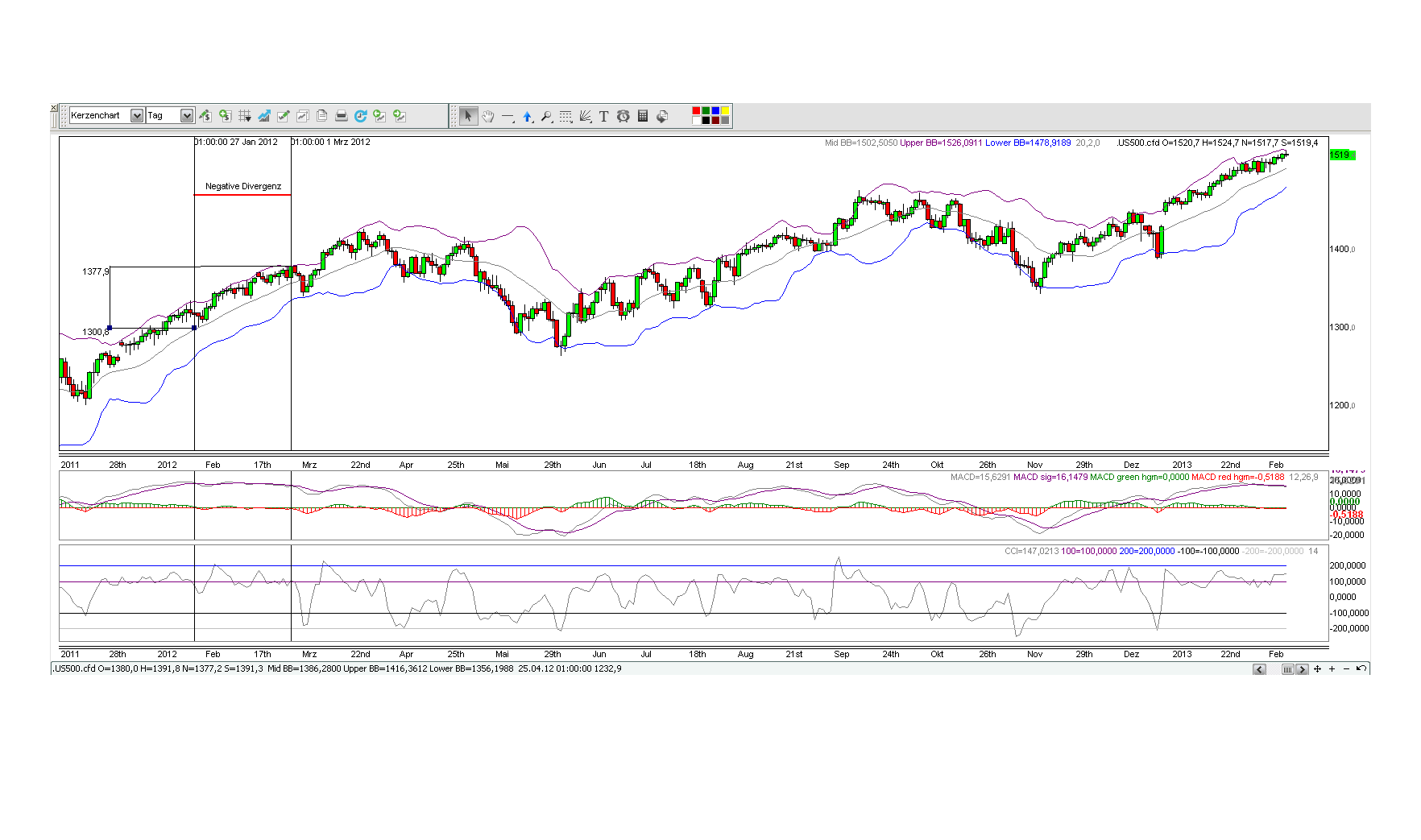Click the 1300,8 price level label
Screen dimensions: 1421x840
coord(95,332)
